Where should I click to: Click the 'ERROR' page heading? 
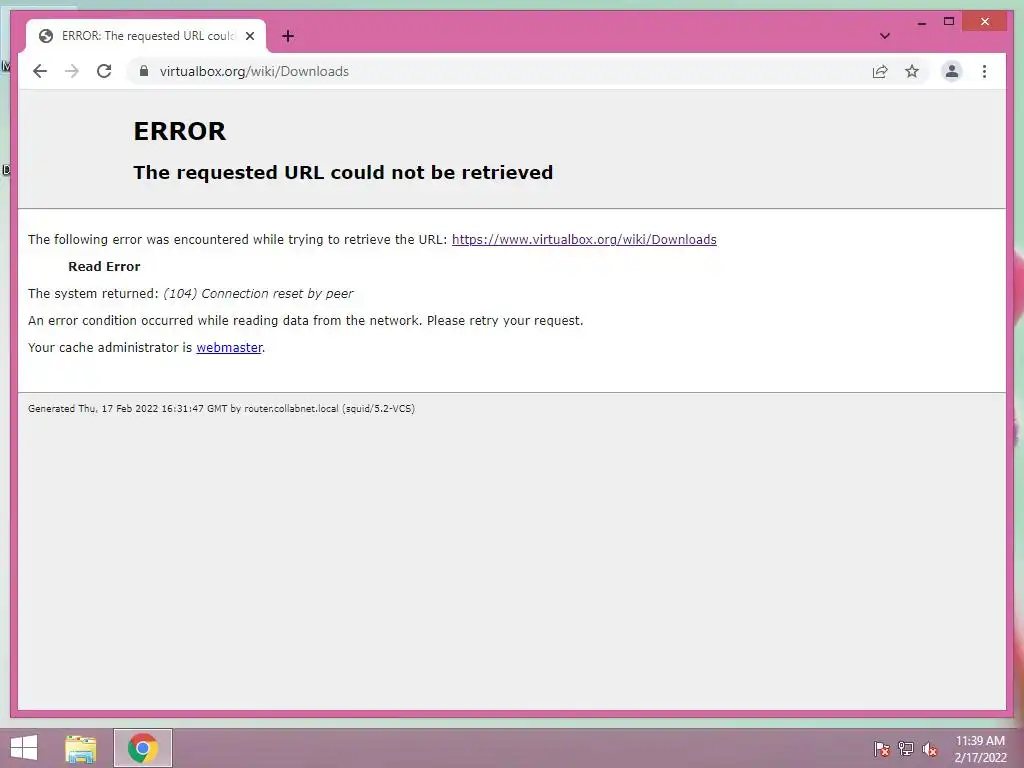click(180, 131)
